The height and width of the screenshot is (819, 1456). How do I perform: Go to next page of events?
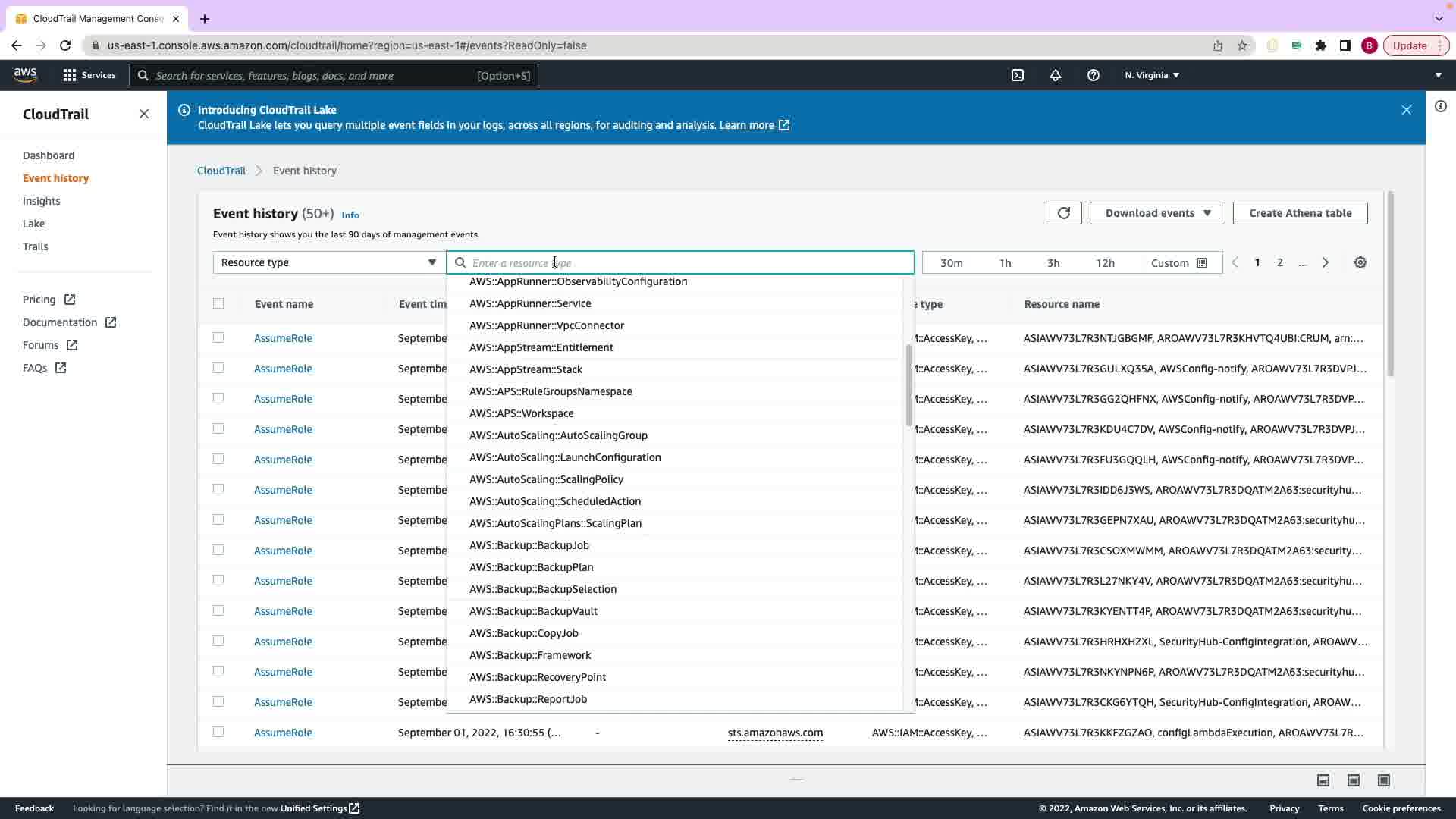coord(1325,262)
